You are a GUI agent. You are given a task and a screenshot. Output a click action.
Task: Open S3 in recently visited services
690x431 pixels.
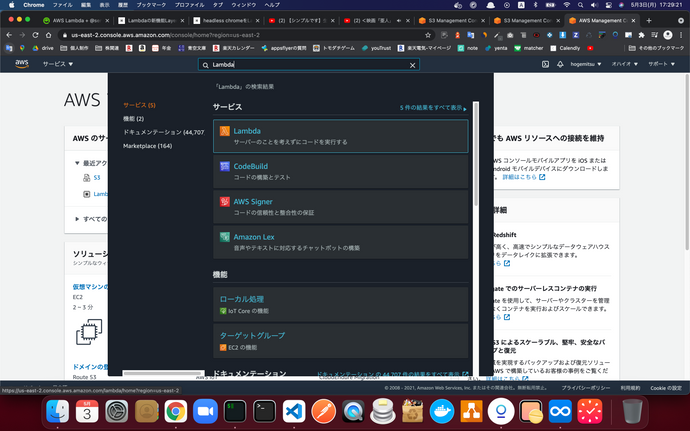tap(97, 178)
